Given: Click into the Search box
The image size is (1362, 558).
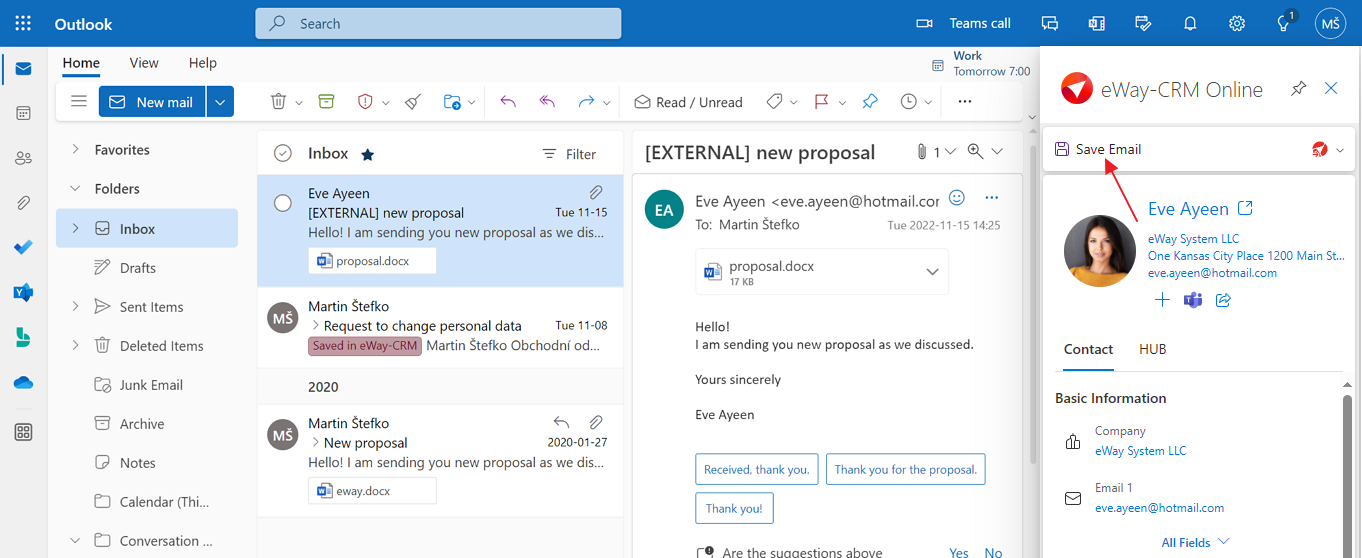Looking at the screenshot, I should (x=438, y=23).
